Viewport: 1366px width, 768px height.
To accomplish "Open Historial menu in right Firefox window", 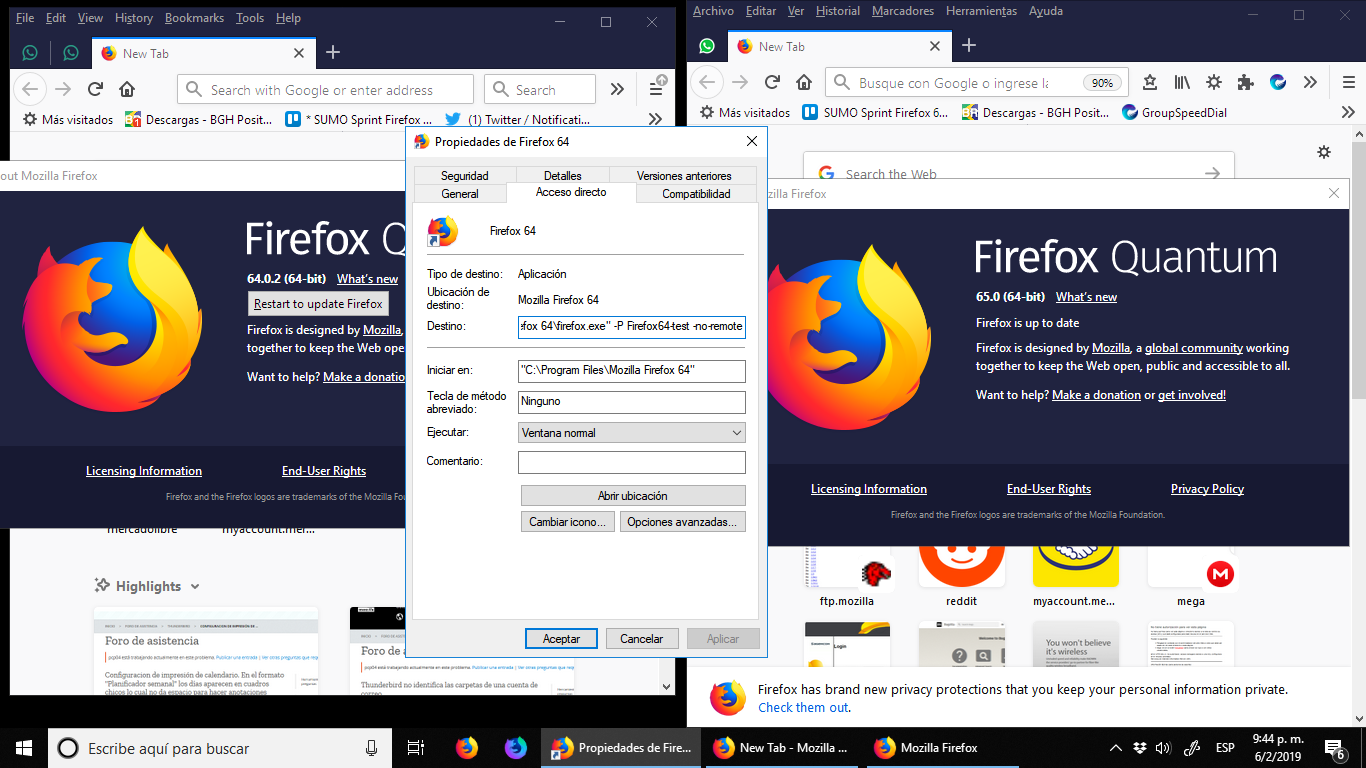I will (x=837, y=11).
